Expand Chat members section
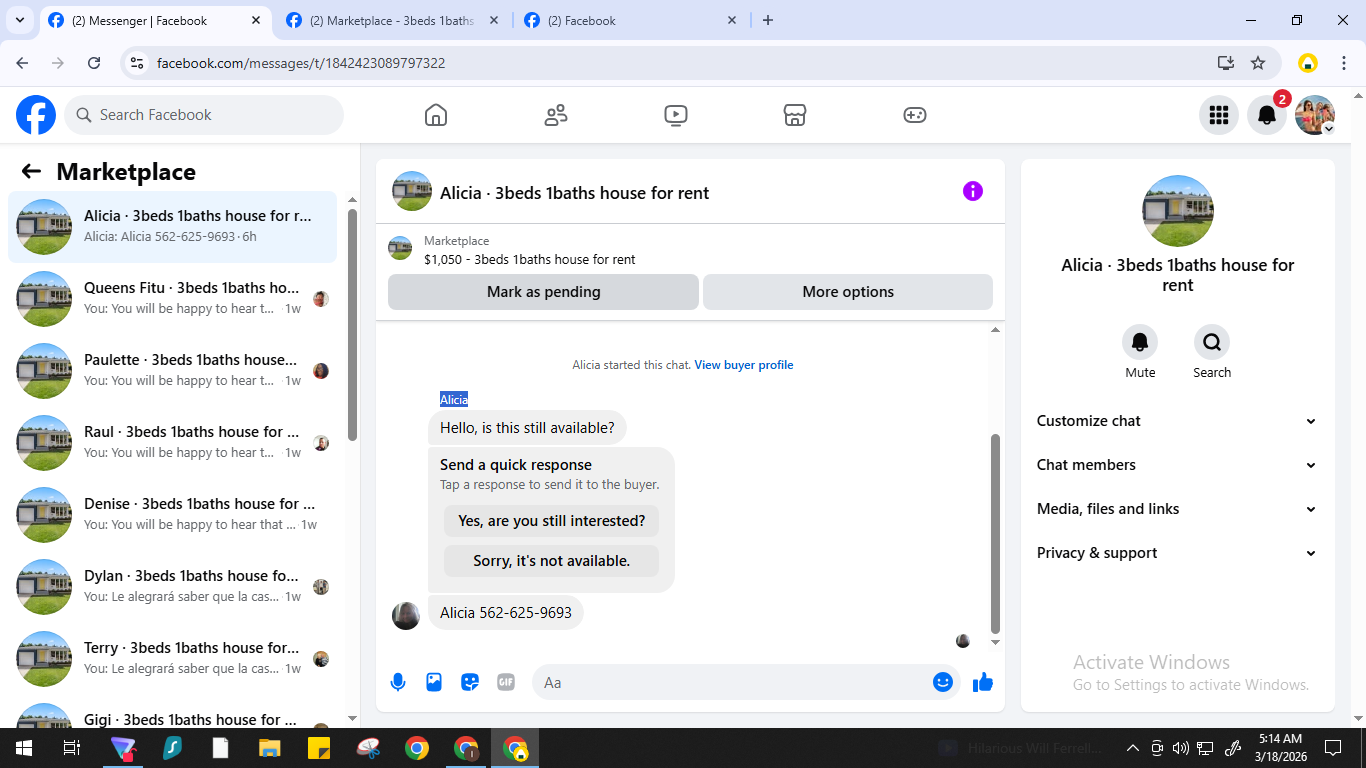 tap(1178, 465)
